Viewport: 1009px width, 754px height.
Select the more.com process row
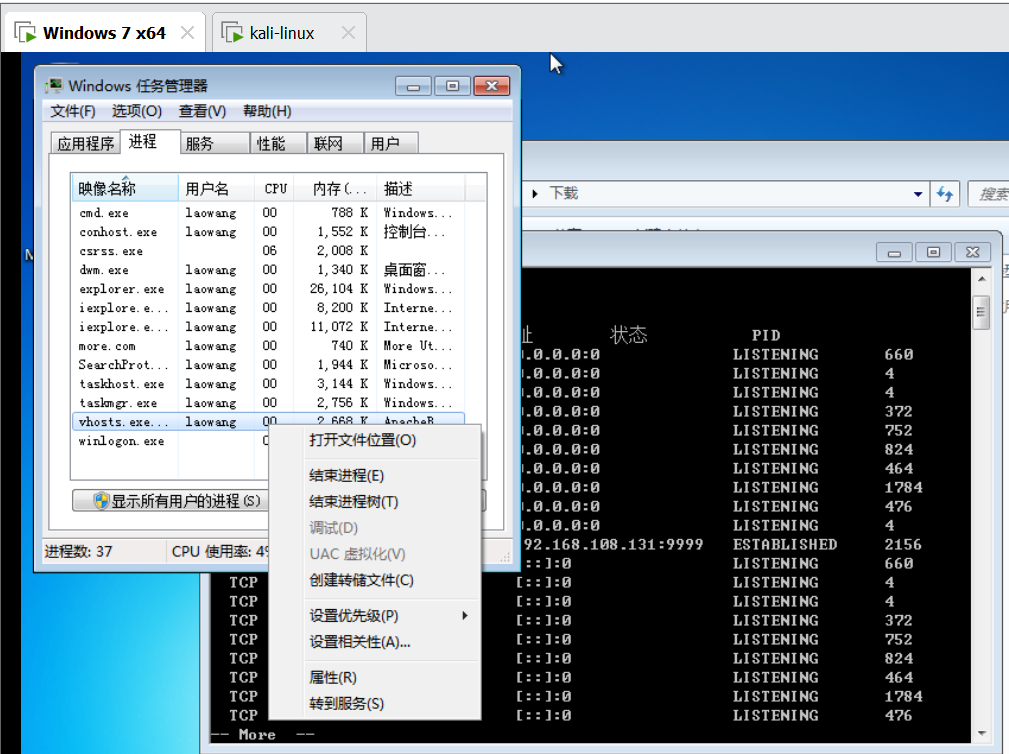(268, 346)
